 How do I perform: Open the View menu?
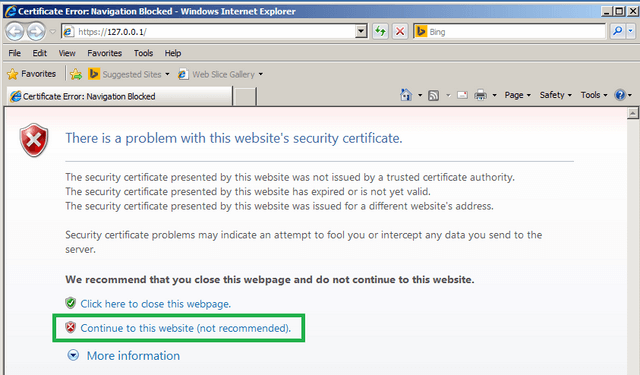point(67,53)
